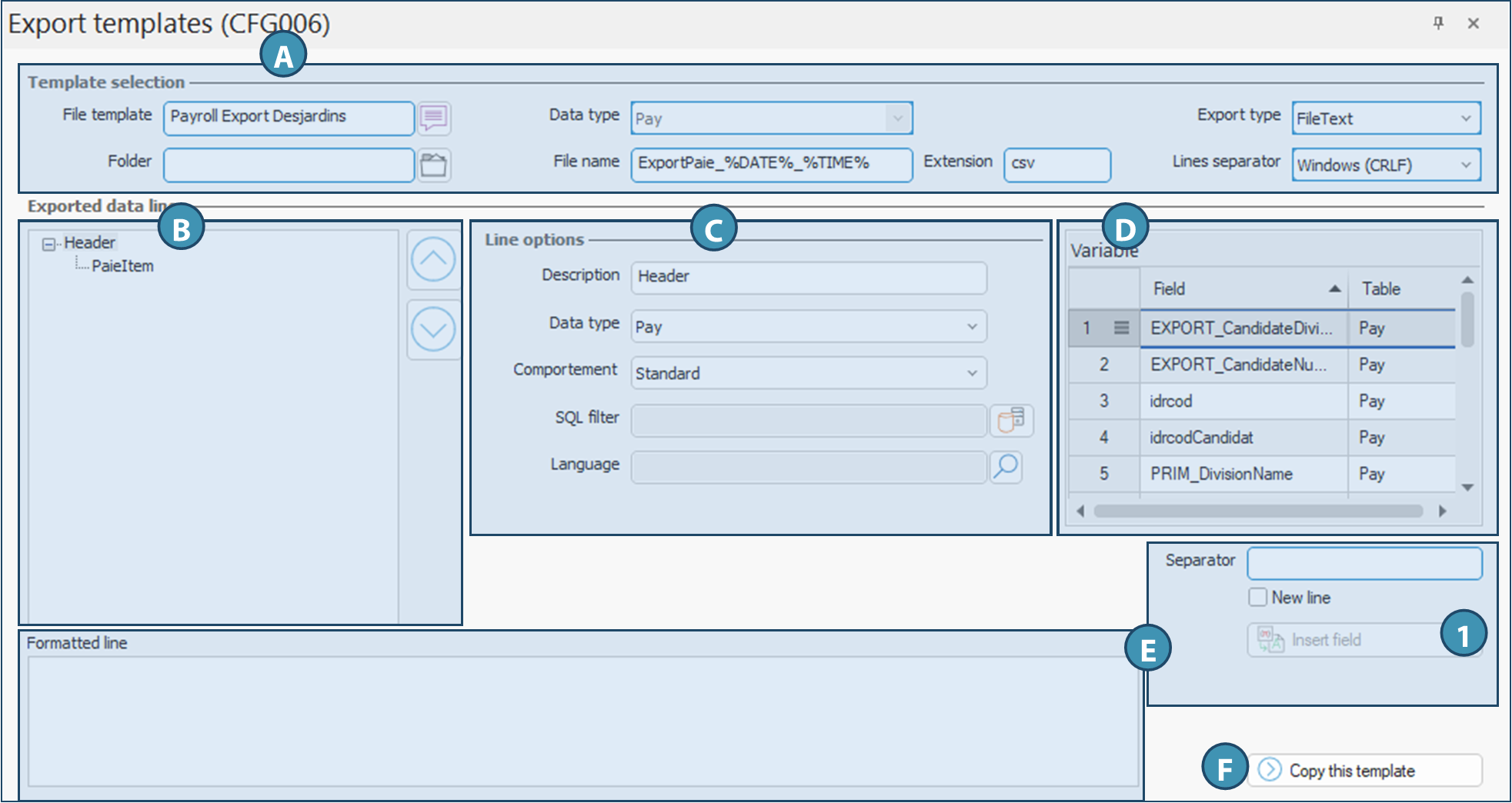Open the Export type dropdown

(1386, 118)
